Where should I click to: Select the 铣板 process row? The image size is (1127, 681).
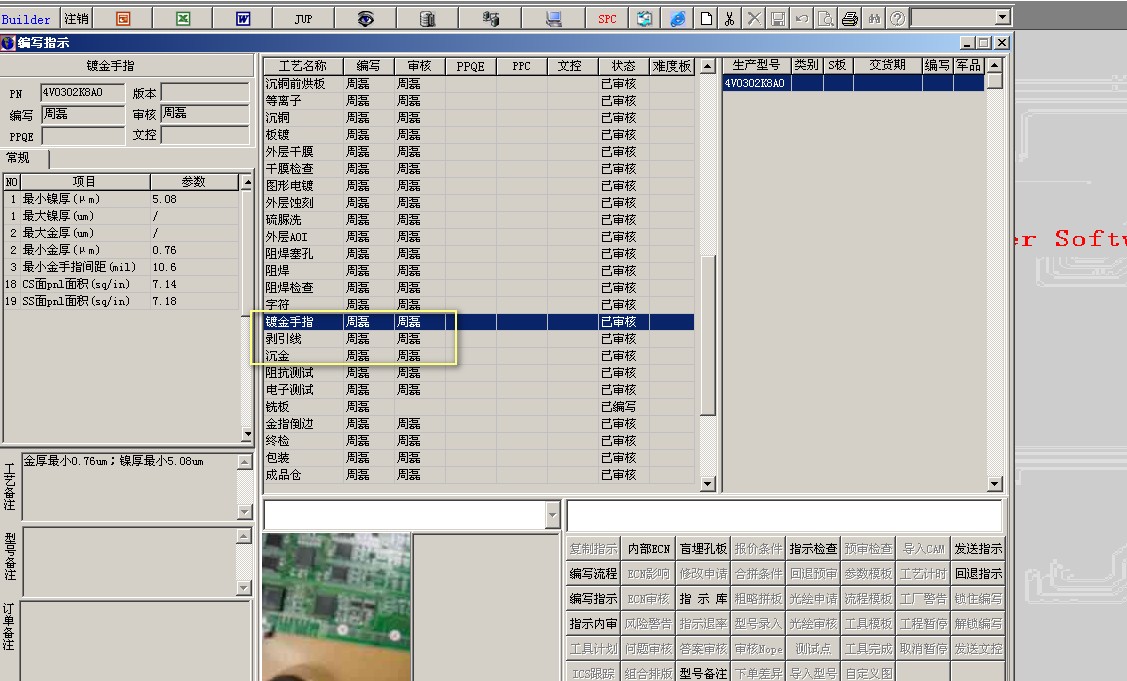(479, 407)
